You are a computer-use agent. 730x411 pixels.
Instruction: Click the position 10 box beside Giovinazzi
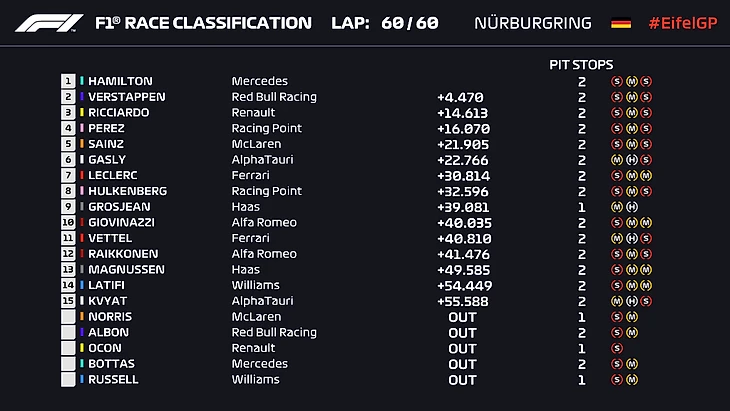68,222
